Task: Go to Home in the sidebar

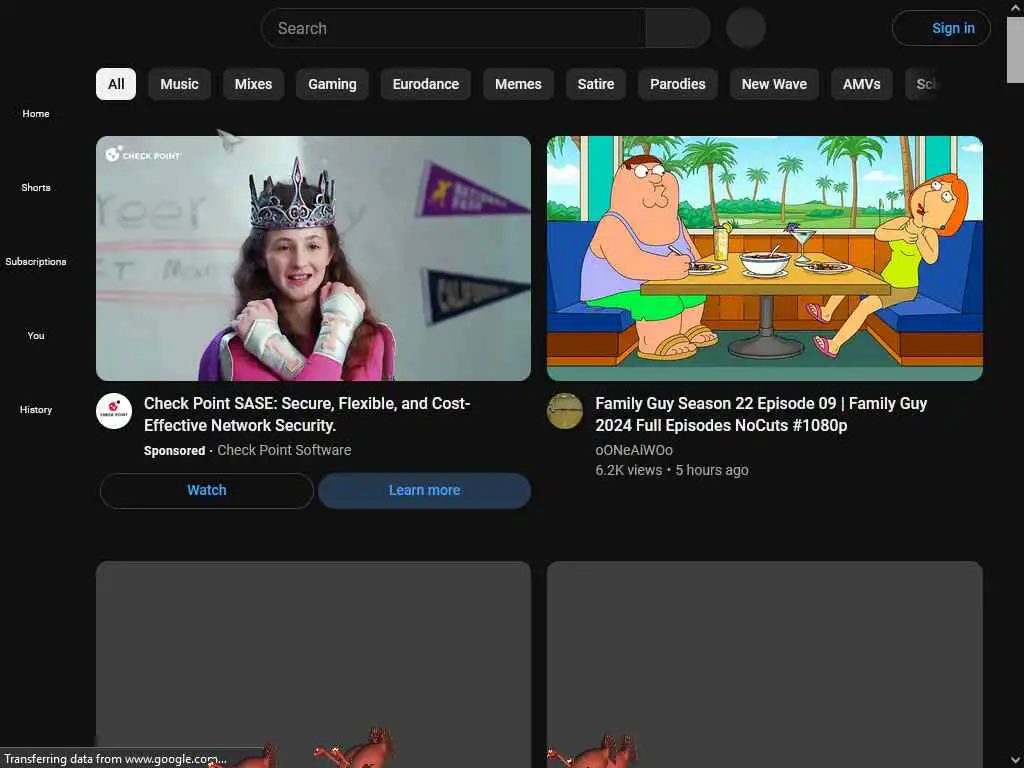Action: [x=36, y=114]
